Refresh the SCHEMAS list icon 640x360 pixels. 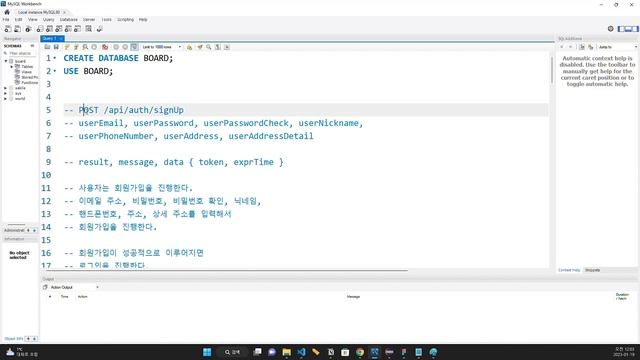pos(32,46)
